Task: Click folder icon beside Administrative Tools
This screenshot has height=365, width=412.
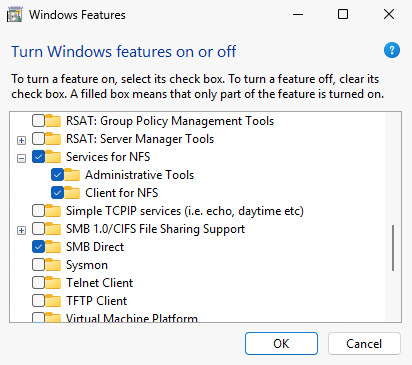Action: tap(72, 175)
